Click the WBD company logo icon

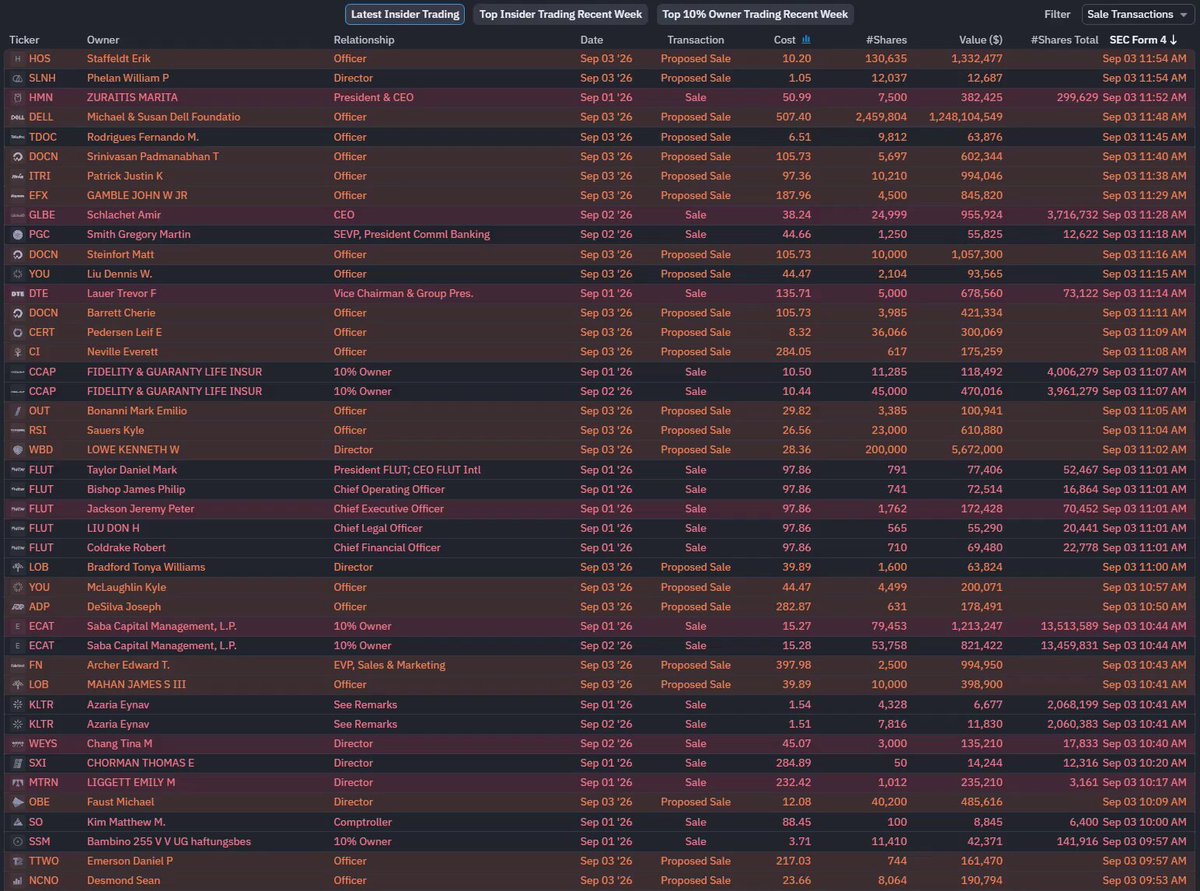tap(17, 450)
